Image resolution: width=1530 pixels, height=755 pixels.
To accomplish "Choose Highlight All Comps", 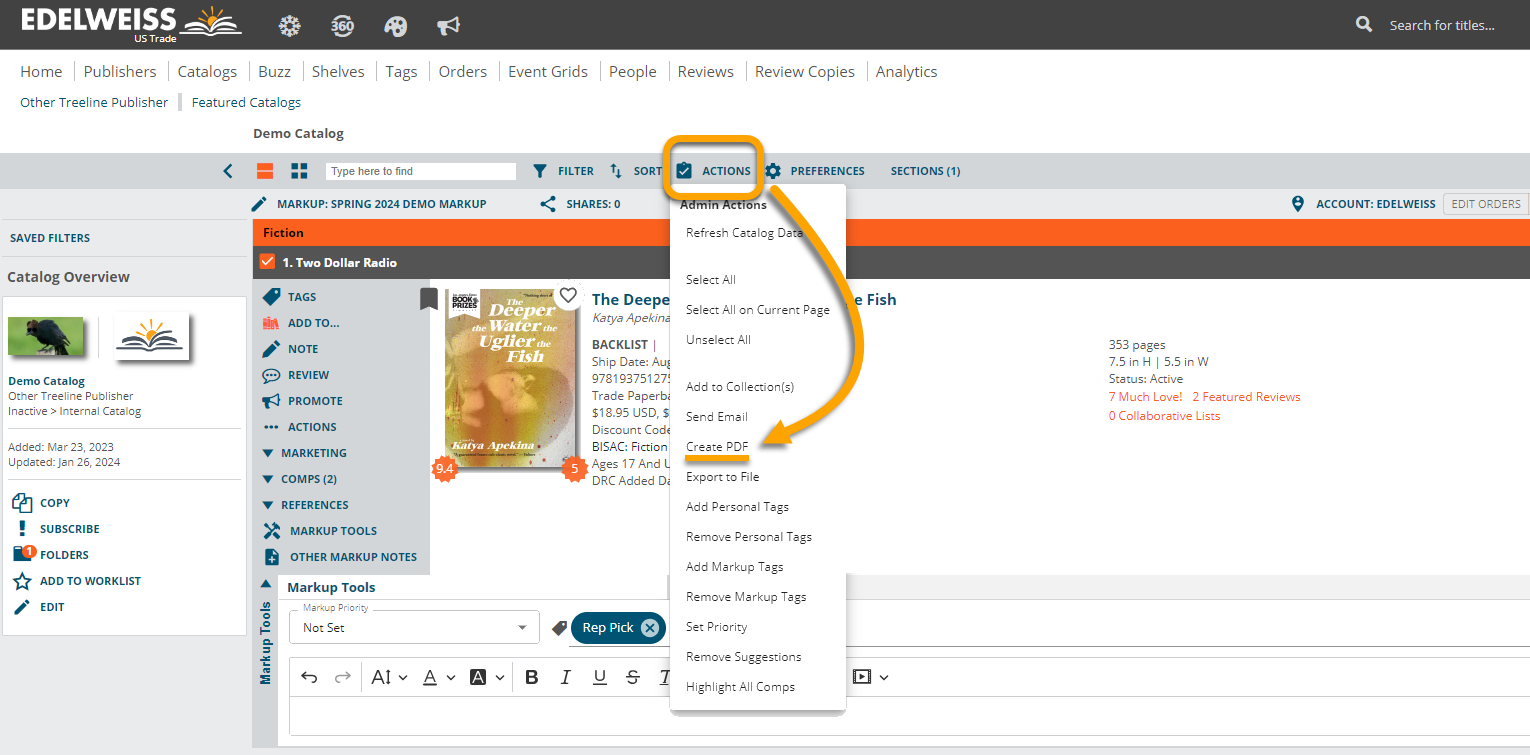I will click(740, 687).
